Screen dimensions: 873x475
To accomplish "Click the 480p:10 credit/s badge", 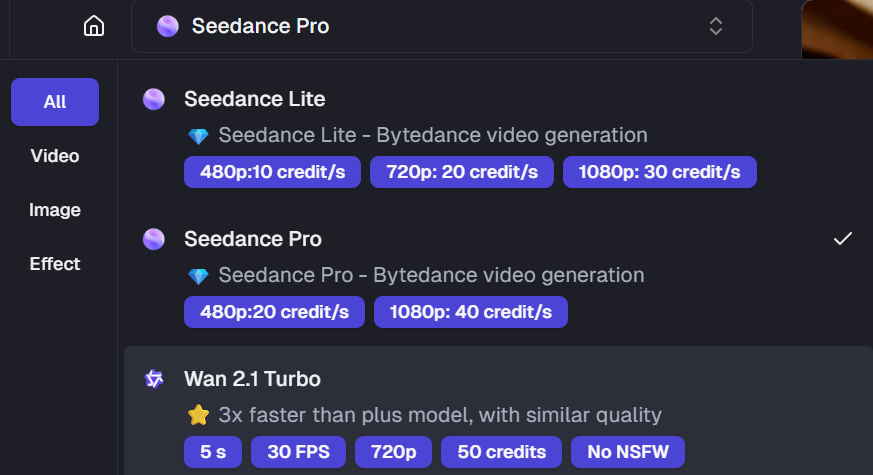I will pos(272,172).
